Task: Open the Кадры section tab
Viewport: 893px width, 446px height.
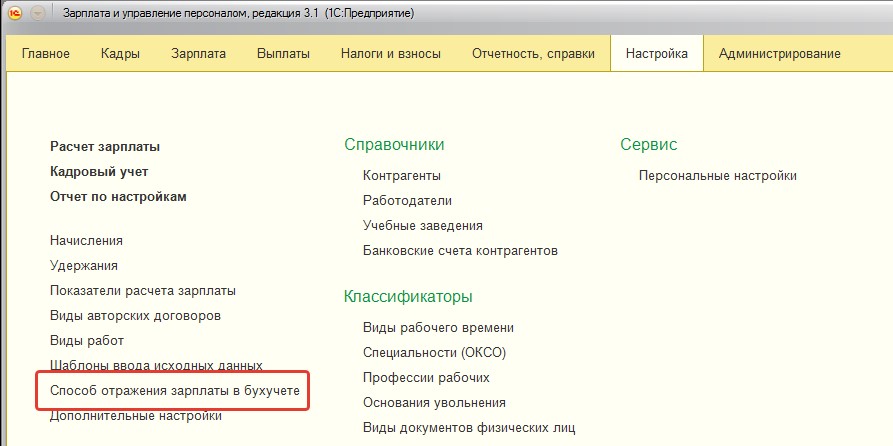Action: coord(120,54)
